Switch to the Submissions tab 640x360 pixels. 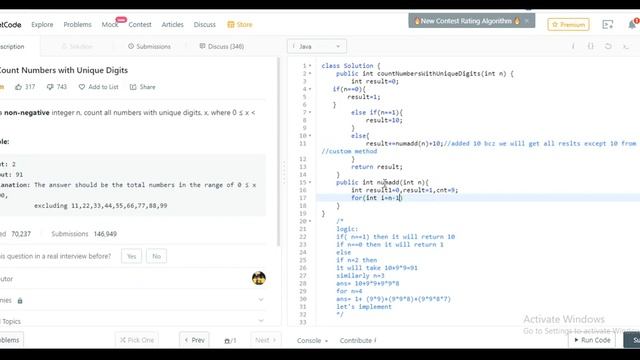pyautogui.click(x=149, y=47)
